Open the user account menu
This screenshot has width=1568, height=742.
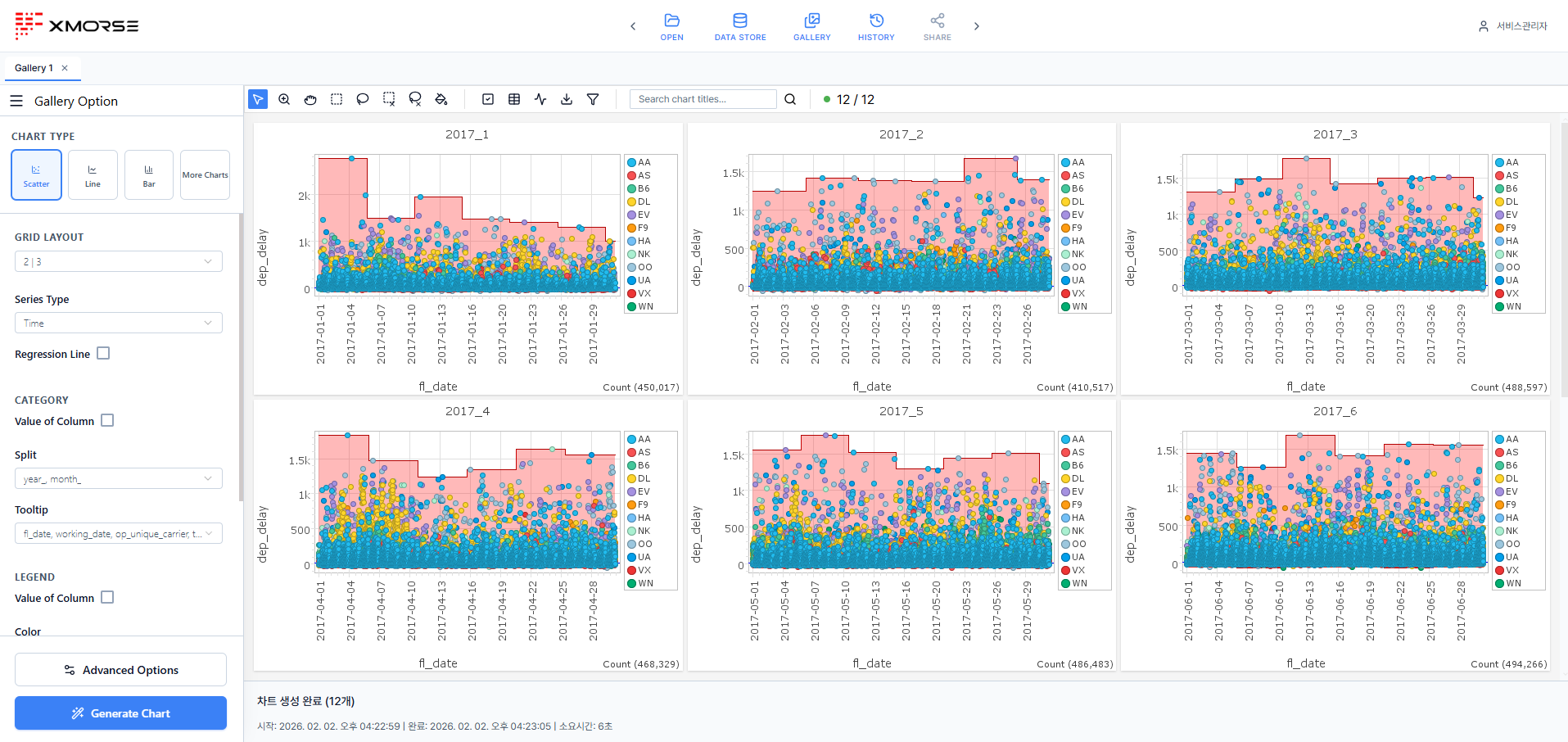coord(1512,26)
